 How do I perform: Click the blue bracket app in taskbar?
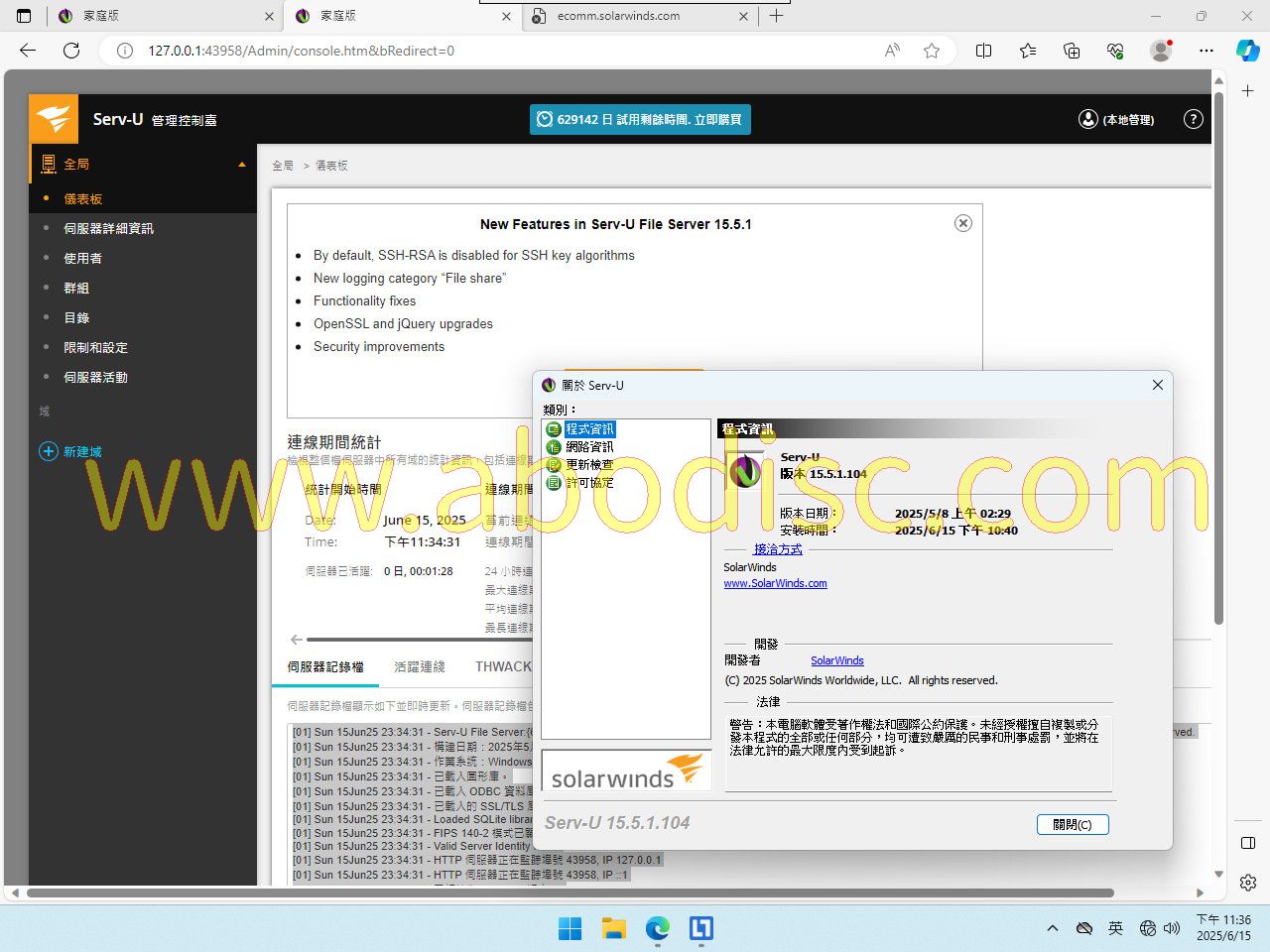point(701,928)
